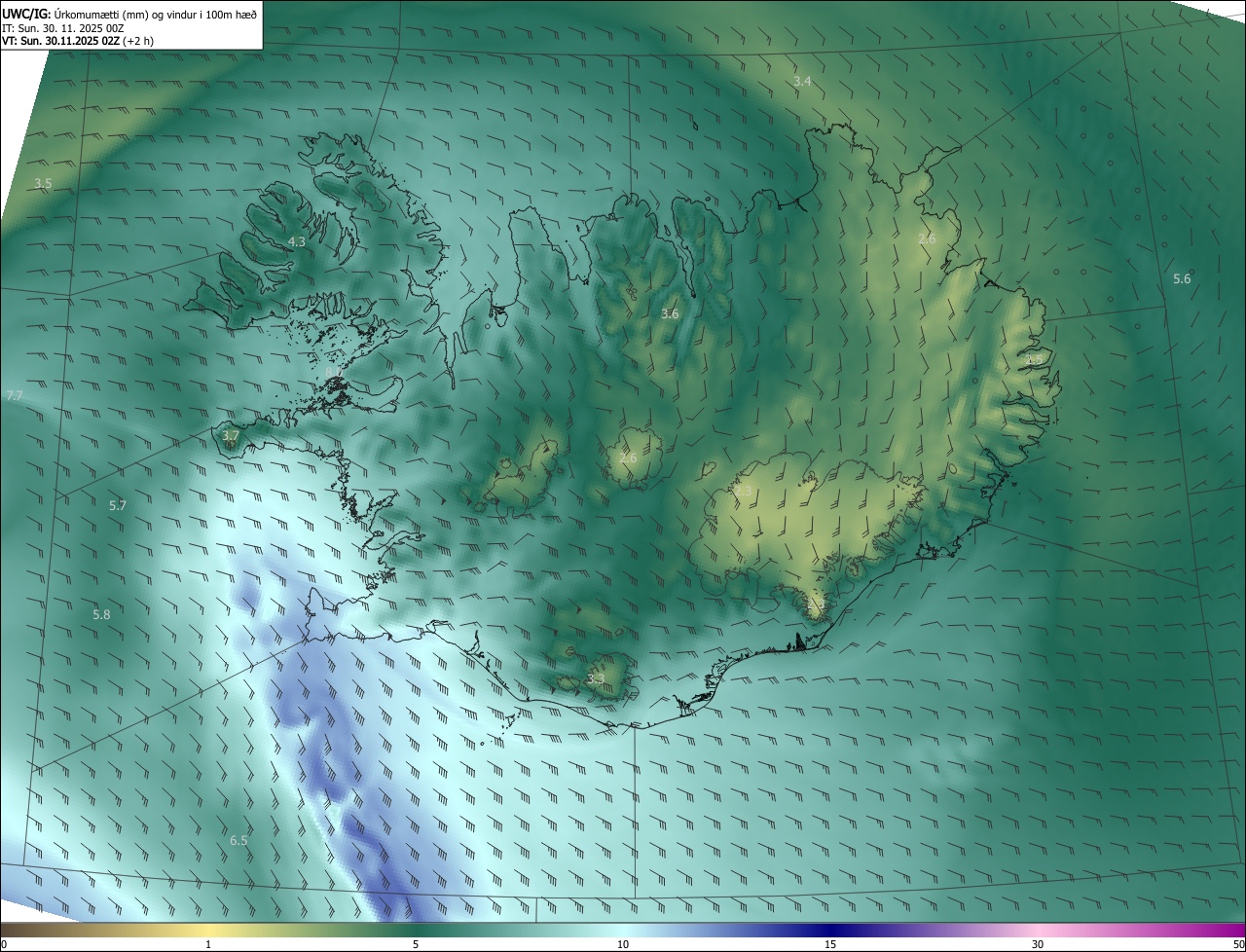Viewport: 1246px width, 952px height.
Task: Click the 5.7 value label on the map
Action: [118, 505]
